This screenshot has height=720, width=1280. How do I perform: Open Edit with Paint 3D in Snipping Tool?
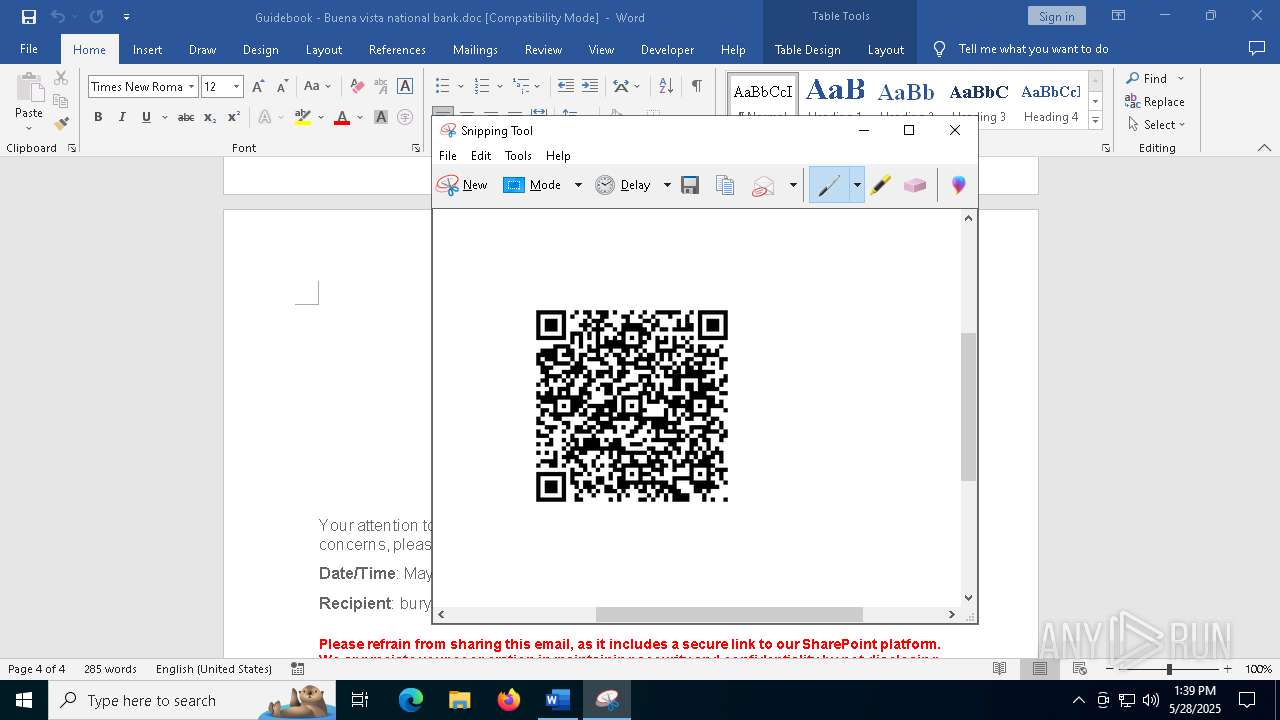pos(958,185)
